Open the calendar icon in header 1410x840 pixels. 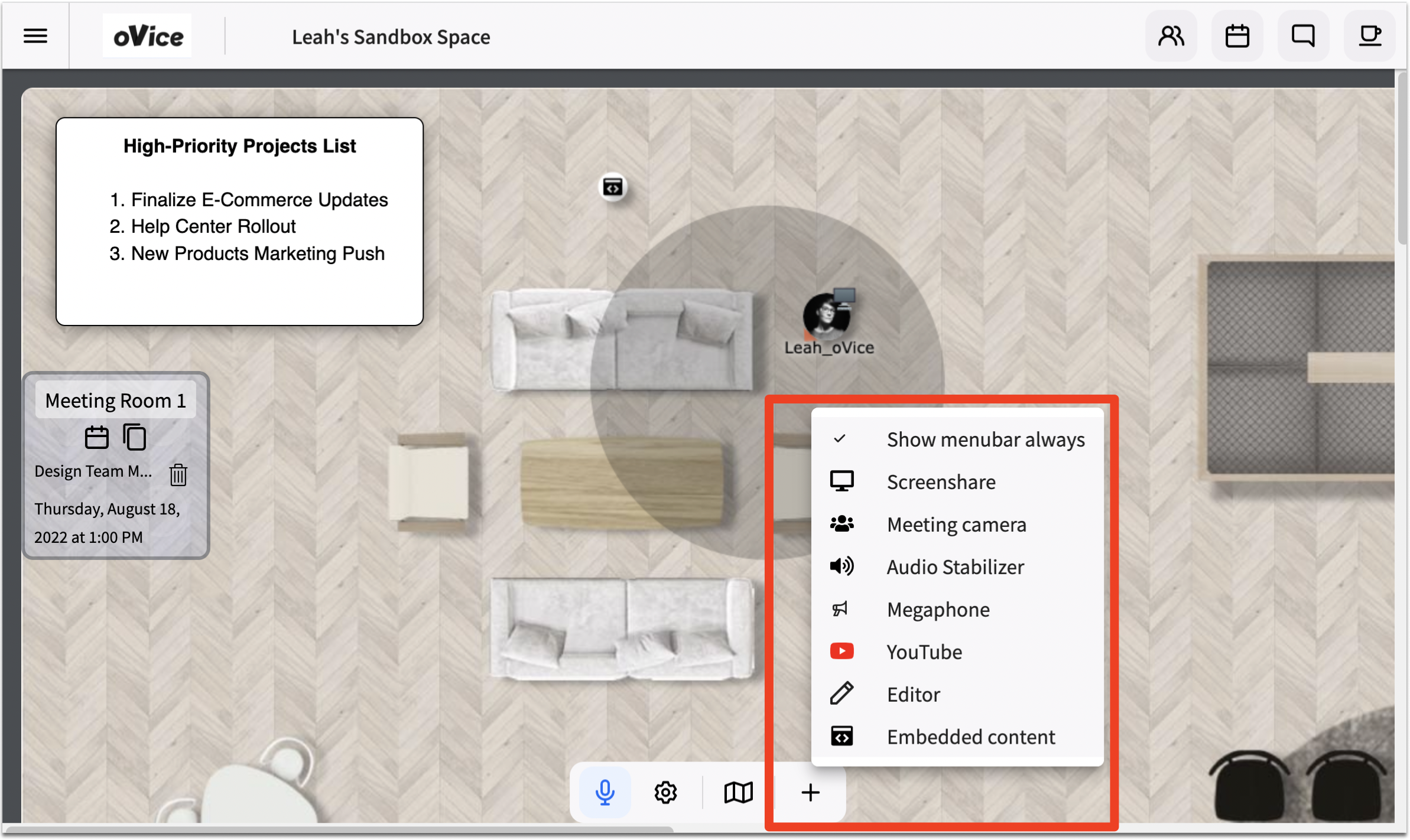tap(1237, 36)
